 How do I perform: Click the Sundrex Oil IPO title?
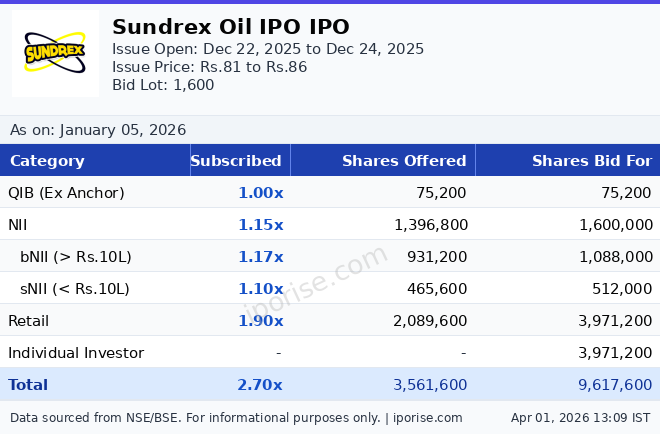[230, 27]
